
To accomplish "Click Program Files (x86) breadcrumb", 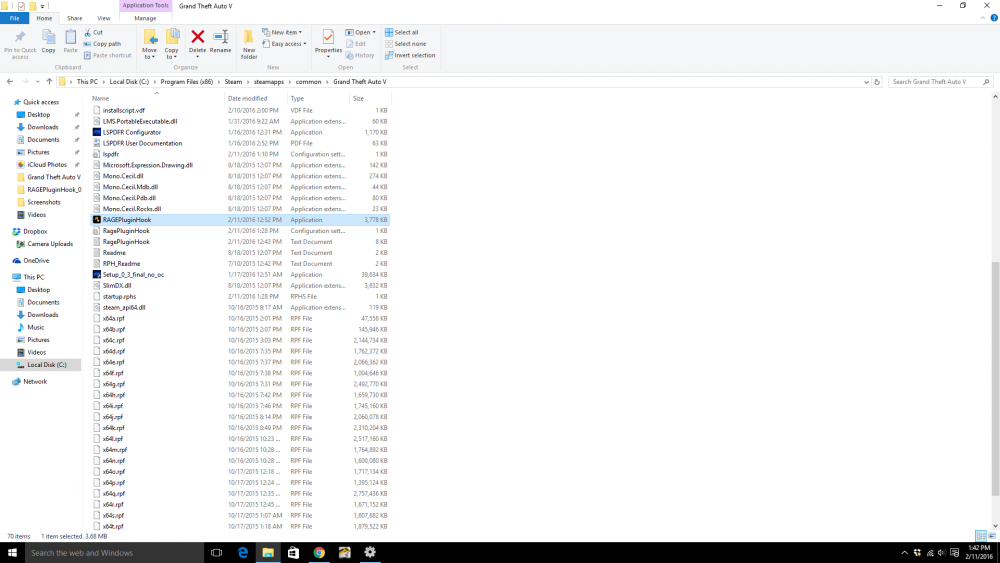I will (x=187, y=82).
